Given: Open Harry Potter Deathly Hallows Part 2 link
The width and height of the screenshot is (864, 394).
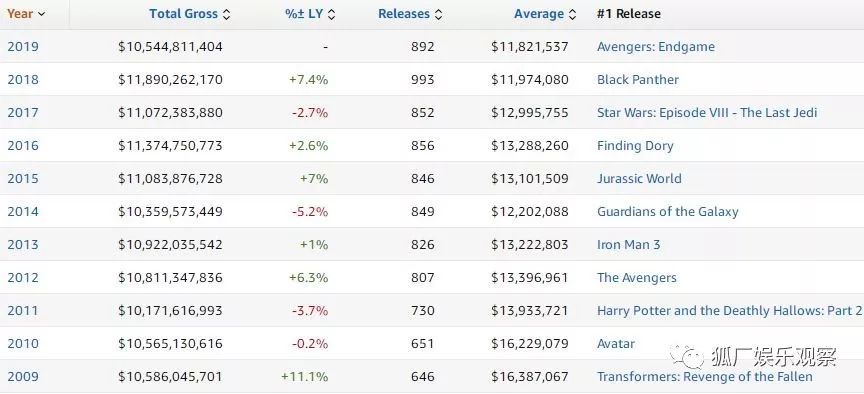Looking at the screenshot, I should pyautogui.click(x=730, y=311).
